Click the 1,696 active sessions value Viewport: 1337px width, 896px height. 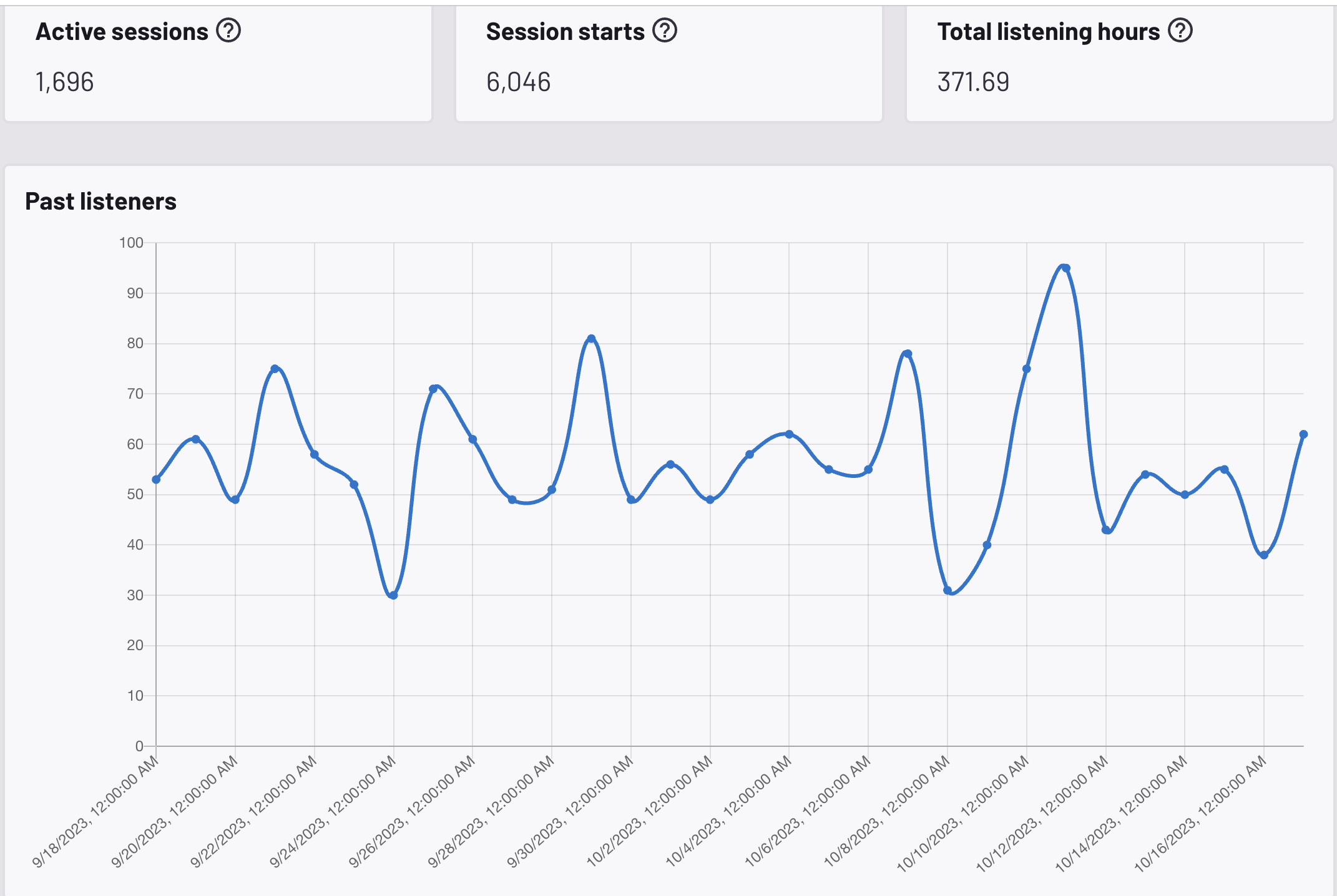[64, 82]
